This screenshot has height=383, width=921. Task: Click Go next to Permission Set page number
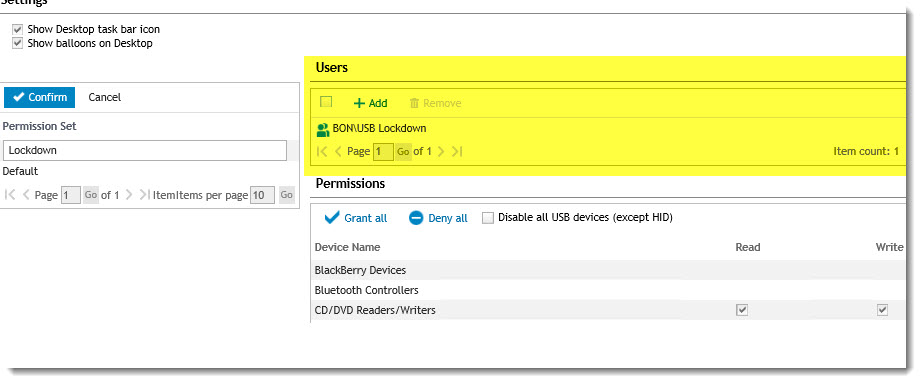tap(90, 195)
